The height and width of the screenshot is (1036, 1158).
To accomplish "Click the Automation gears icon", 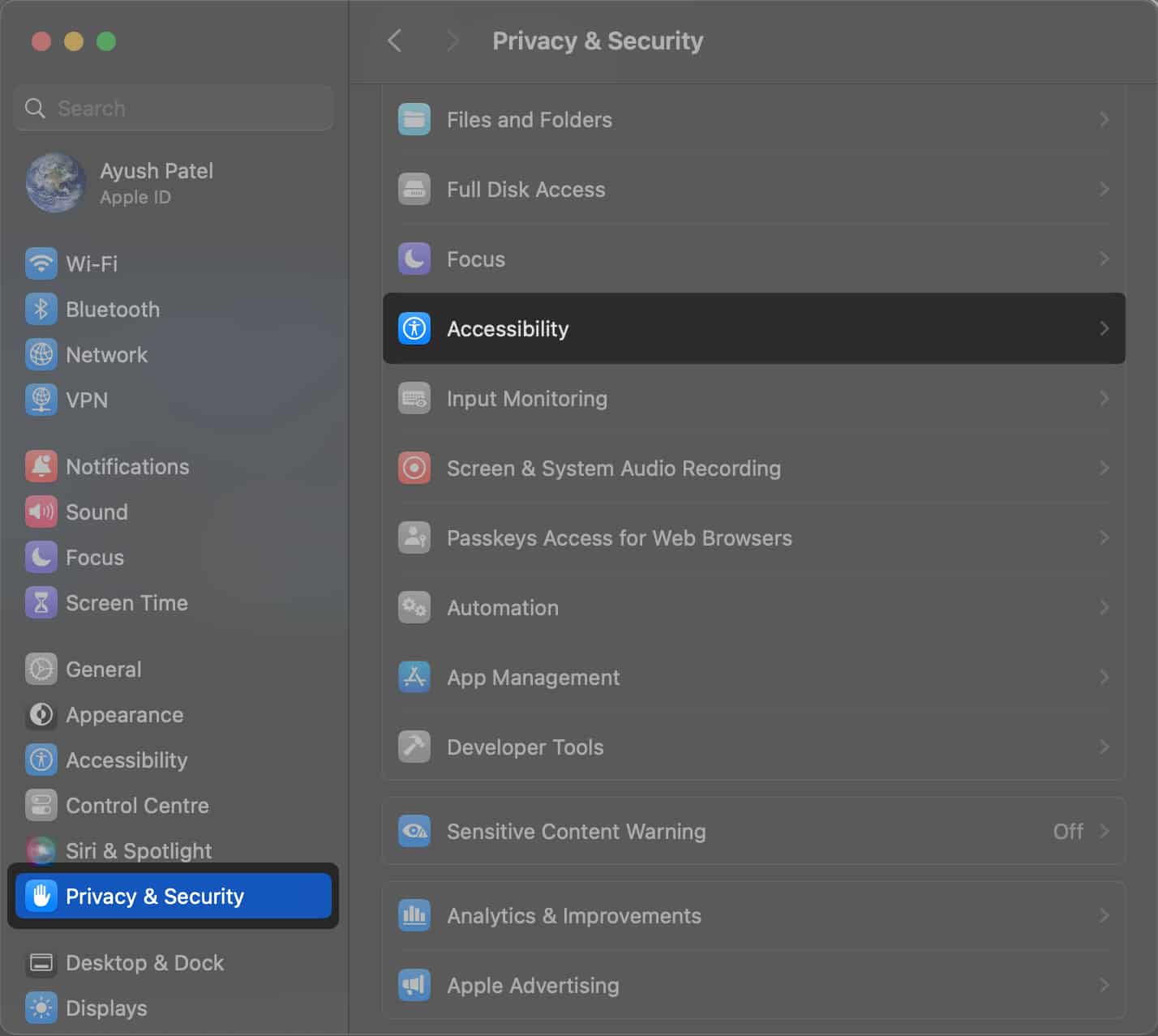I will 414,607.
